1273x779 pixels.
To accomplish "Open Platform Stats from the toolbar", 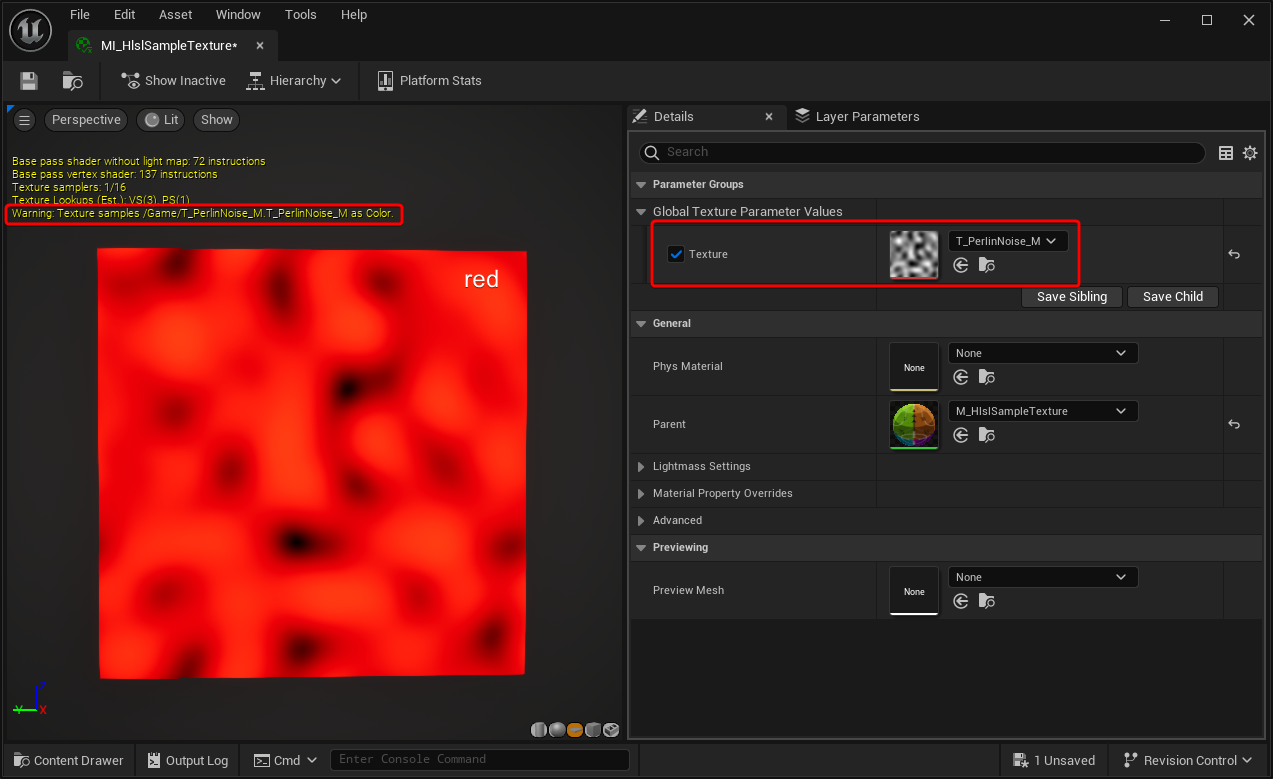I will coord(429,81).
